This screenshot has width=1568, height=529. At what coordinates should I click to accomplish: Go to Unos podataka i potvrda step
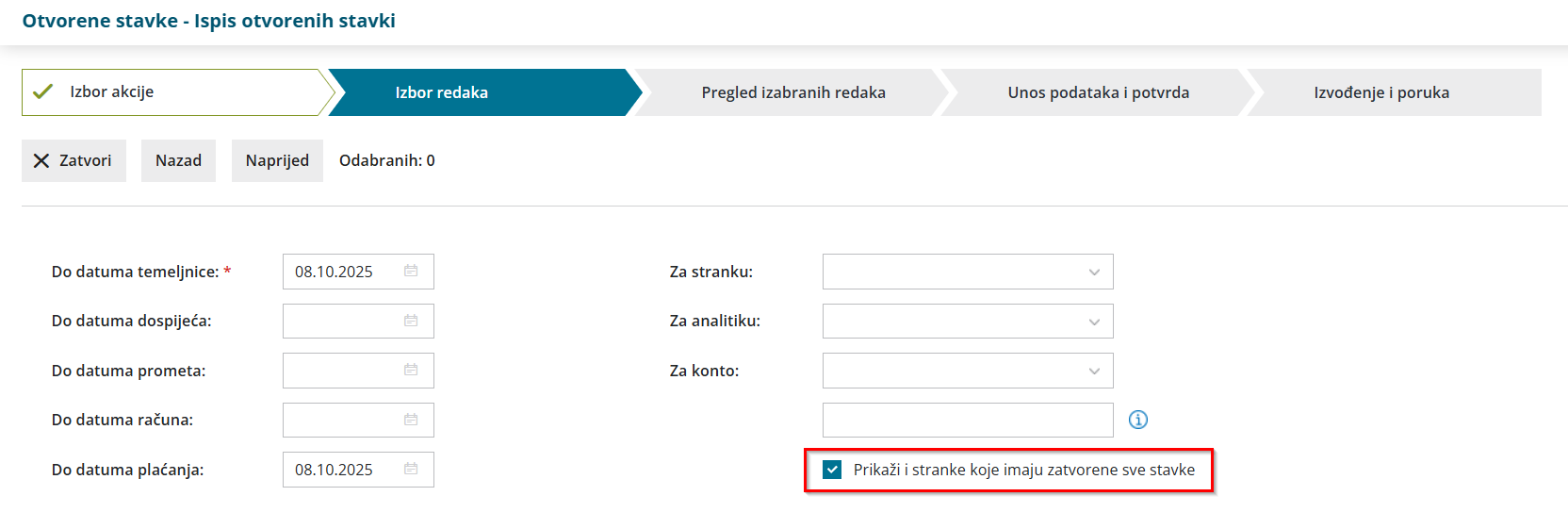pos(1098,92)
